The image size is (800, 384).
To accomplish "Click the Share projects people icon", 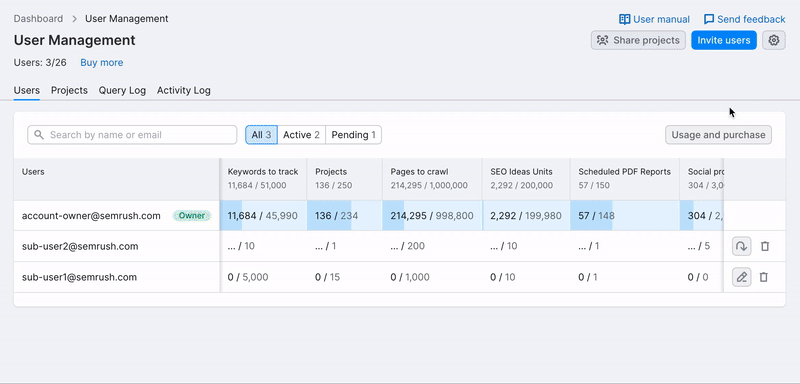I will point(603,40).
